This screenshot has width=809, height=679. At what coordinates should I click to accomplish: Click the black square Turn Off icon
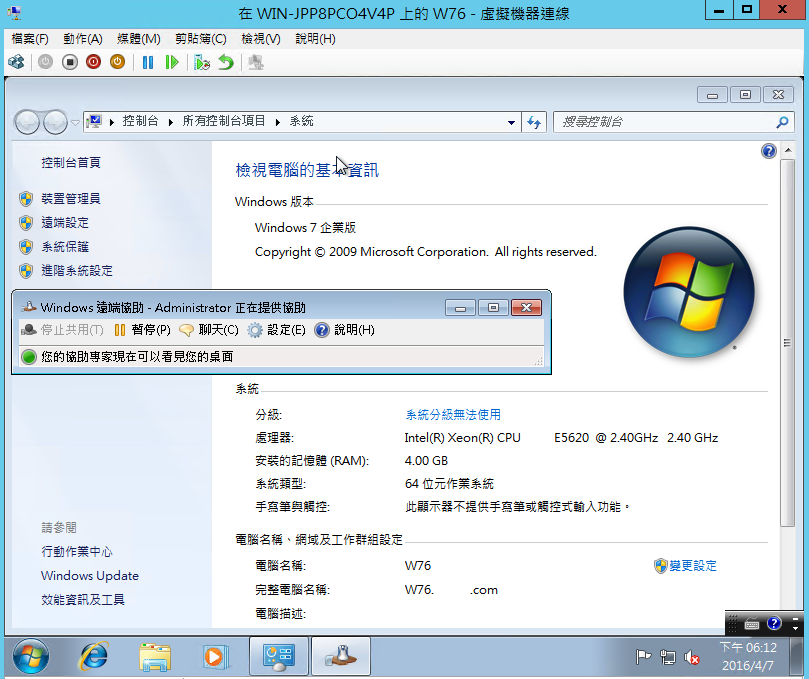click(70, 62)
